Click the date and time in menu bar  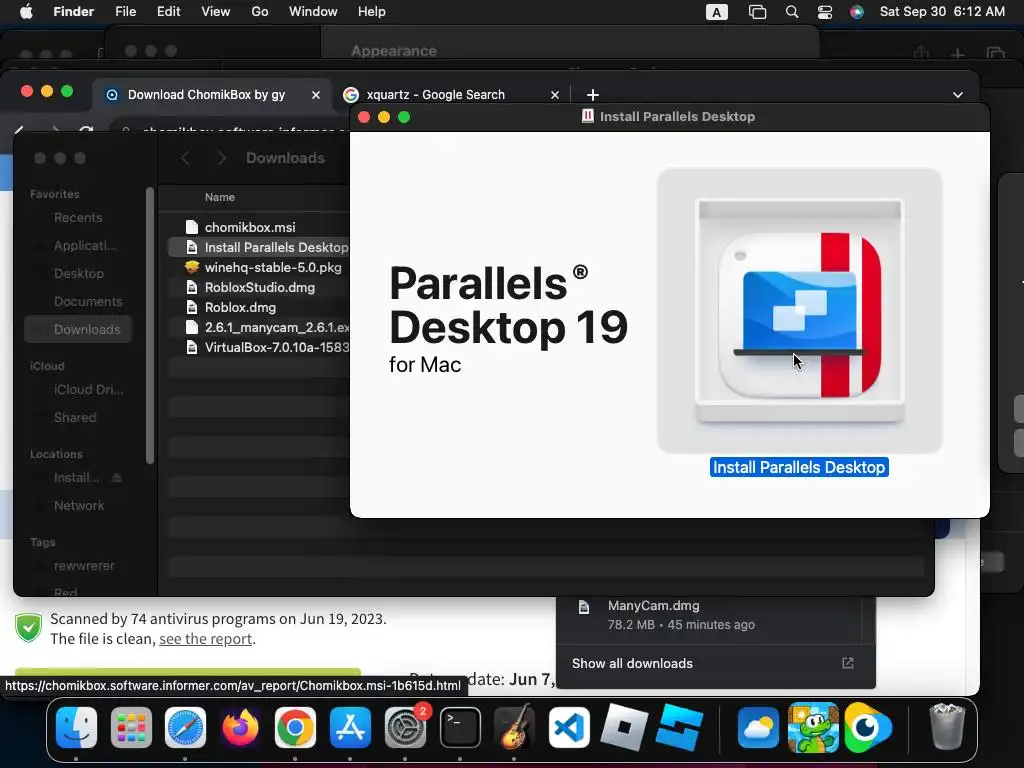click(942, 12)
